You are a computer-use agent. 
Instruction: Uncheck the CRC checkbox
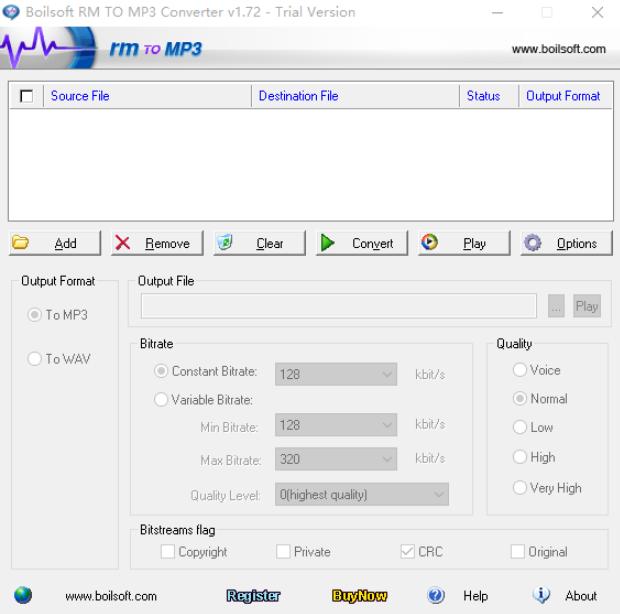coord(407,552)
